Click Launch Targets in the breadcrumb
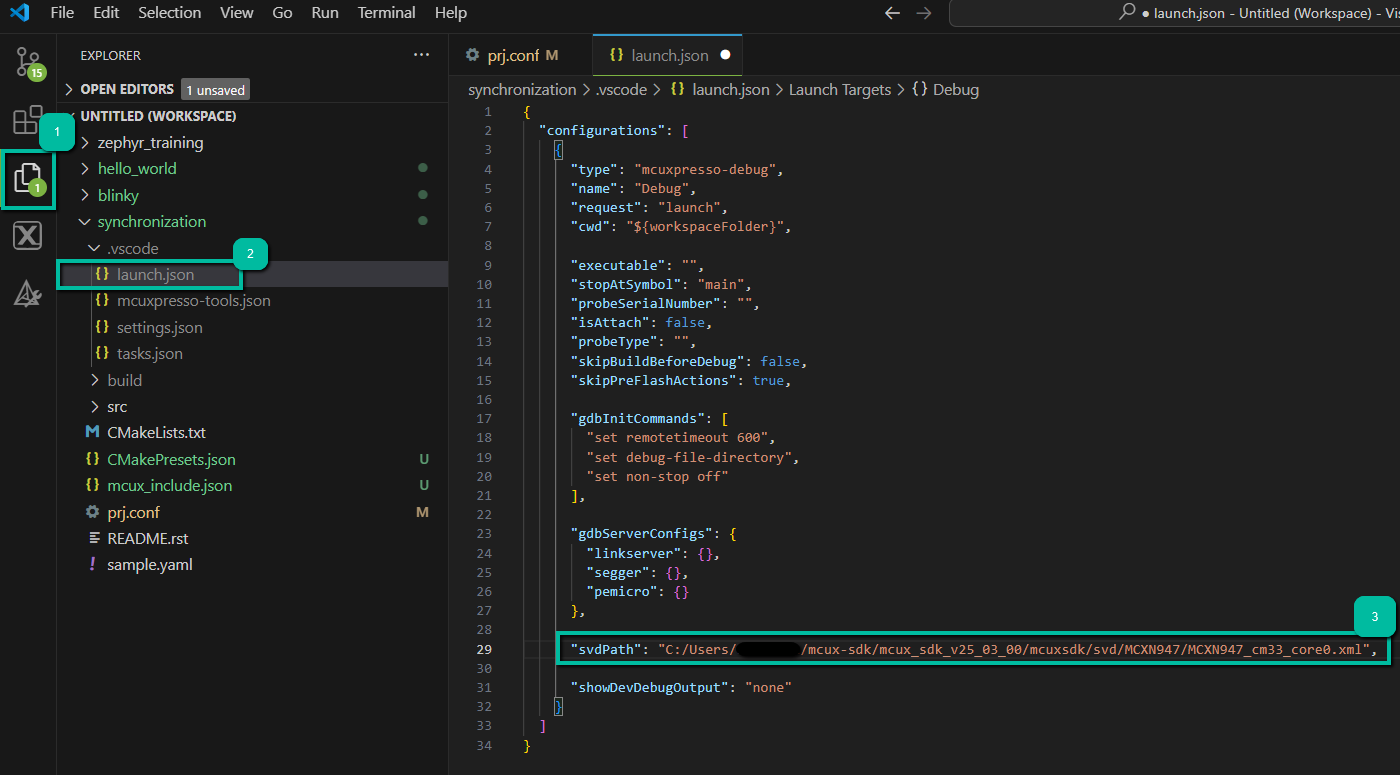1400x775 pixels. [x=839, y=90]
